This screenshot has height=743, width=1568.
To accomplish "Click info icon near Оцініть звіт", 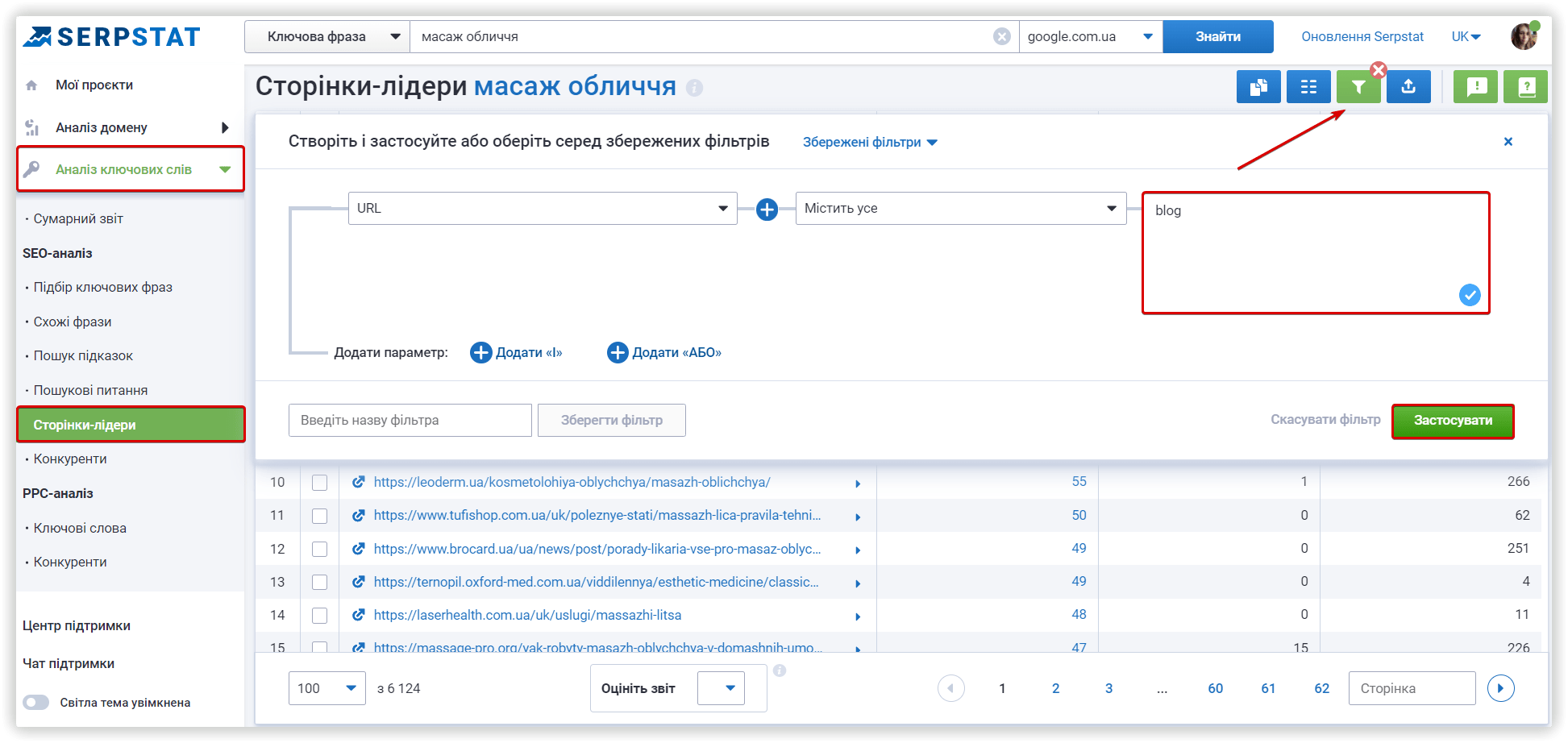I will point(780,670).
